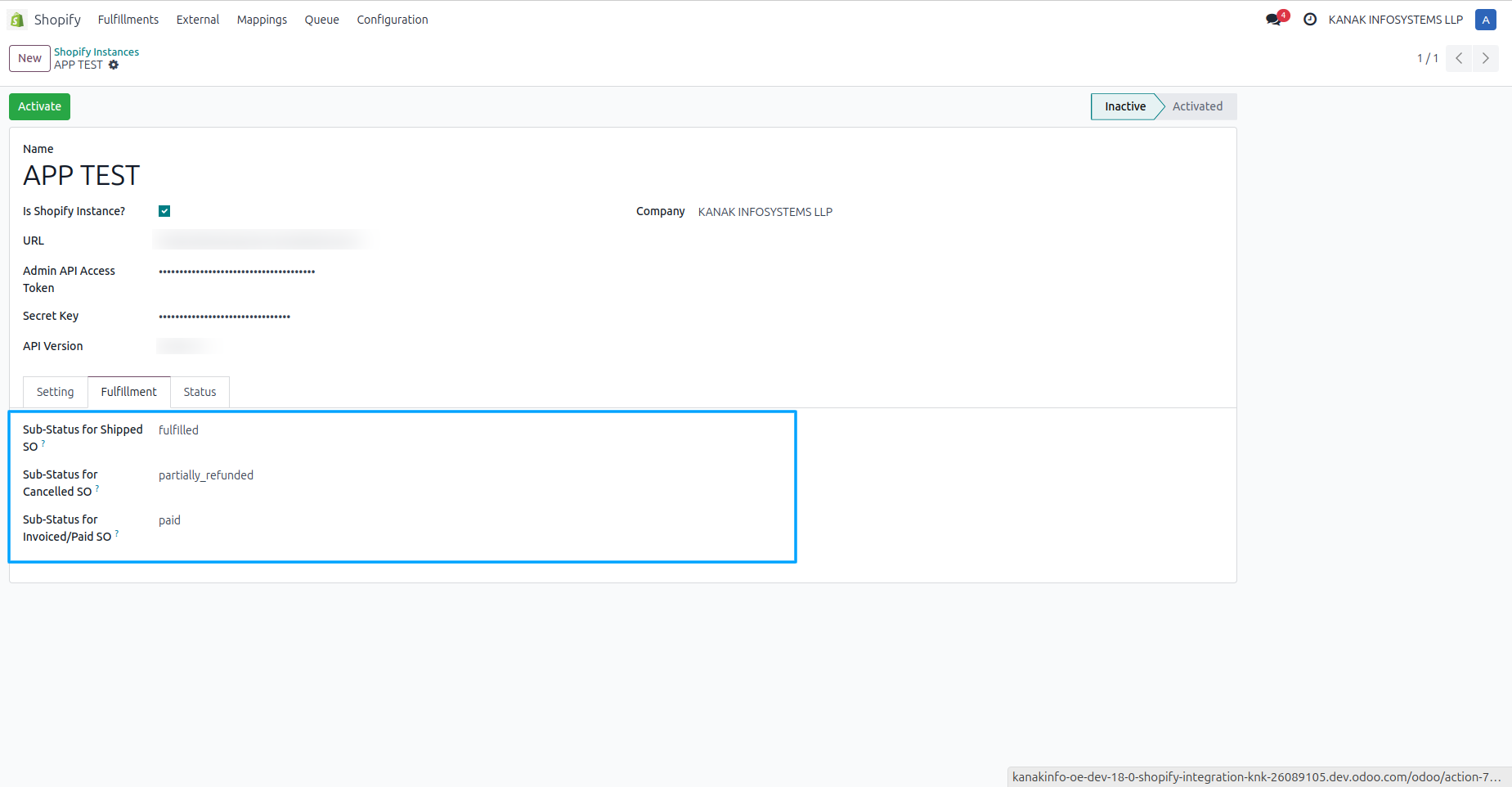Click the Shopify app logo icon

click(x=17, y=20)
